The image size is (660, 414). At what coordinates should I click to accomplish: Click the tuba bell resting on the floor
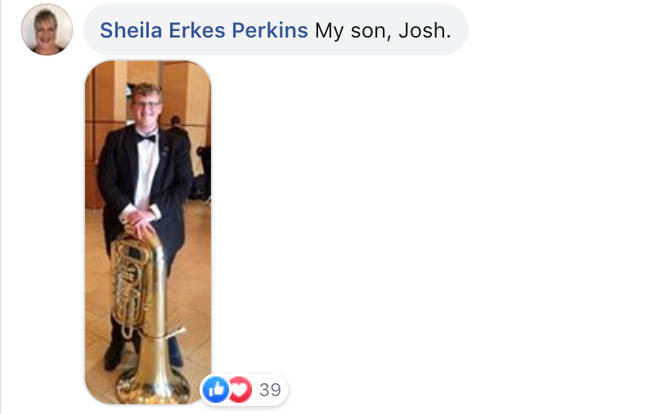pos(152,385)
